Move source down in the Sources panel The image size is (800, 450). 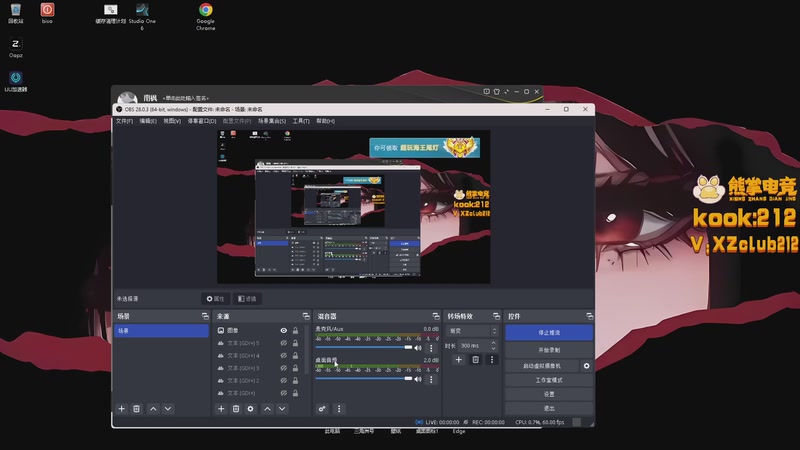click(x=282, y=409)
